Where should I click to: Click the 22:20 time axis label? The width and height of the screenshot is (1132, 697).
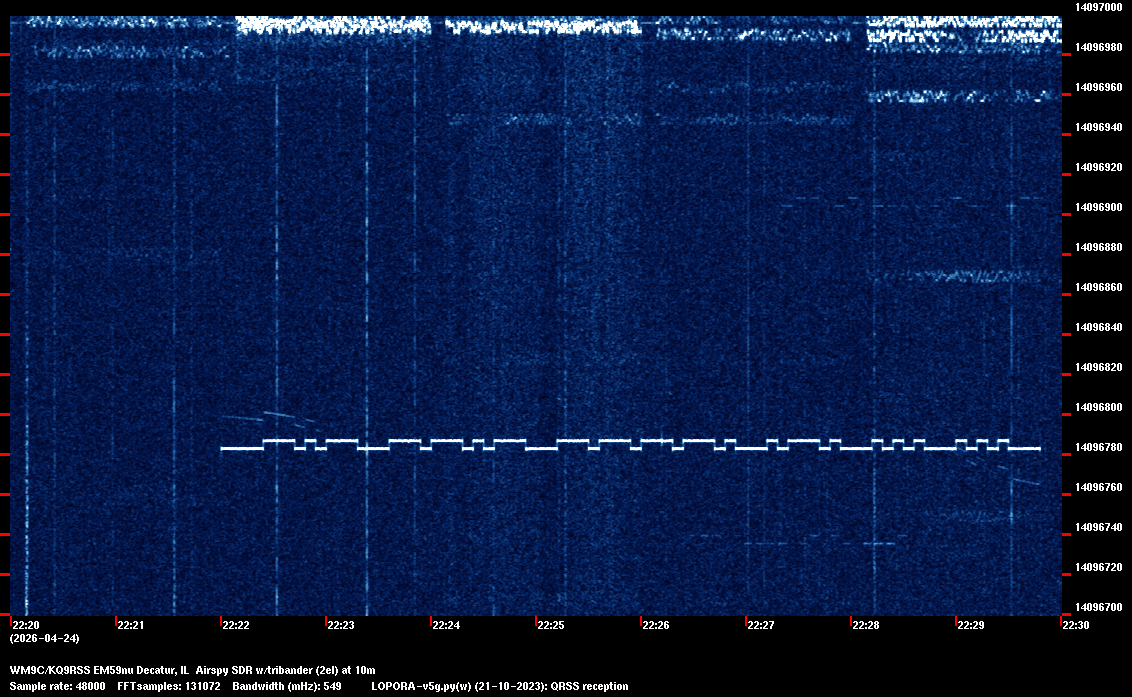pyautogui.click(x=25, y=626)
